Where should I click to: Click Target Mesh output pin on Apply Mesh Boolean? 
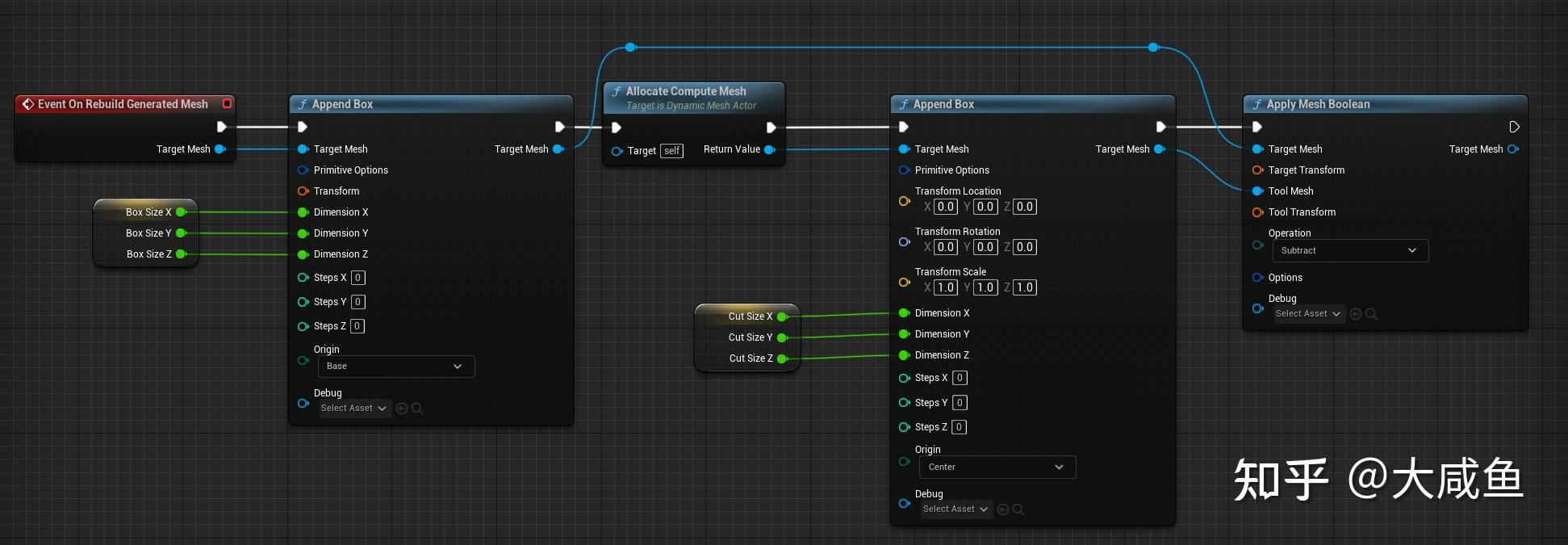coord(1512,149)
